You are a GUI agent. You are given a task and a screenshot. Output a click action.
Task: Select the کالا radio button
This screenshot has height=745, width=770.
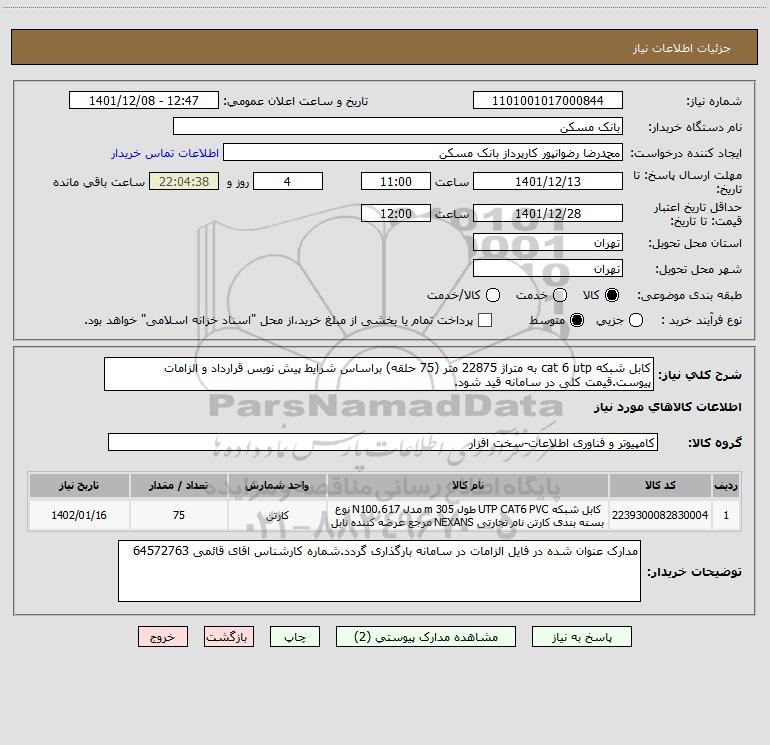click(612, 295)
